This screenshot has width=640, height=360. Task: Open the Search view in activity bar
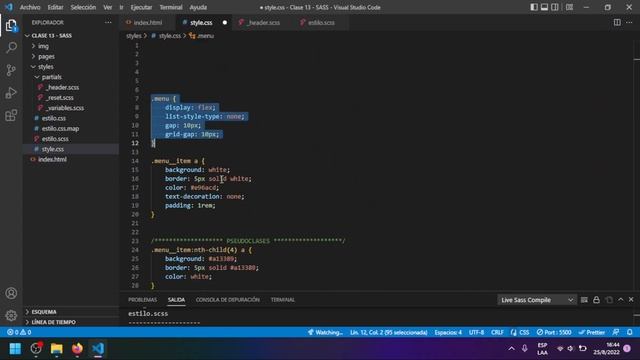11,47
